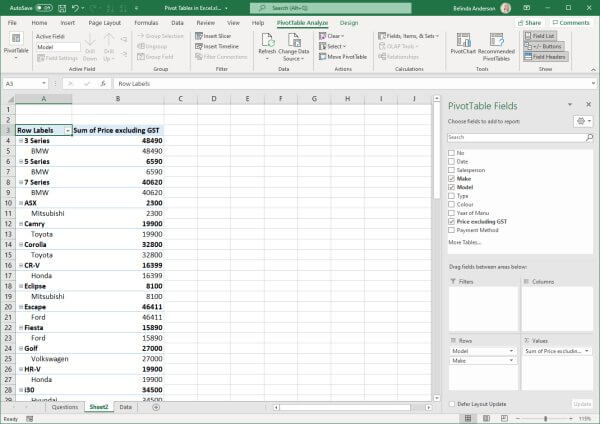Open Fields, Items, & Sets menu
600x424 pixels.
coord(408,36)
